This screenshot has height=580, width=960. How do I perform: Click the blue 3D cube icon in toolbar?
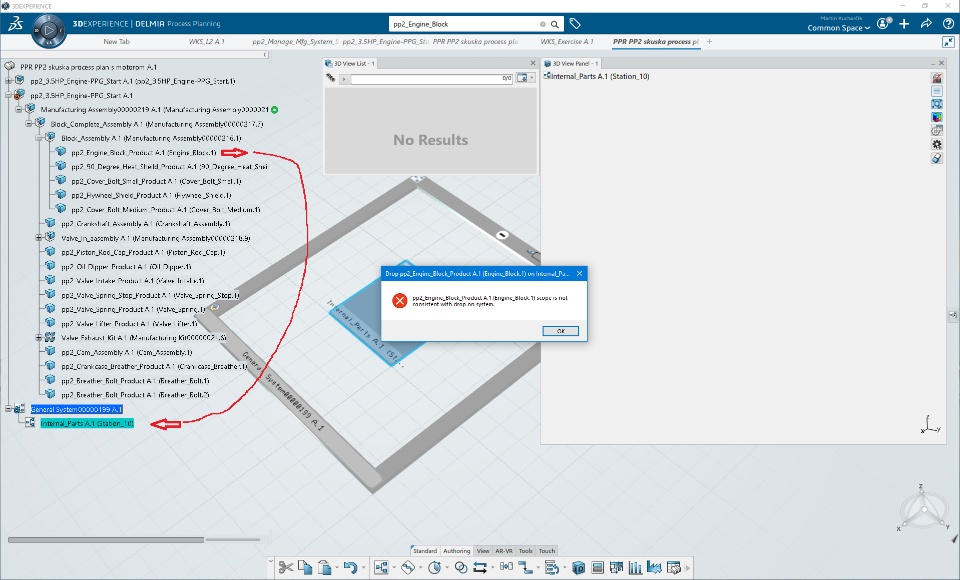click(x=579, y=568)
